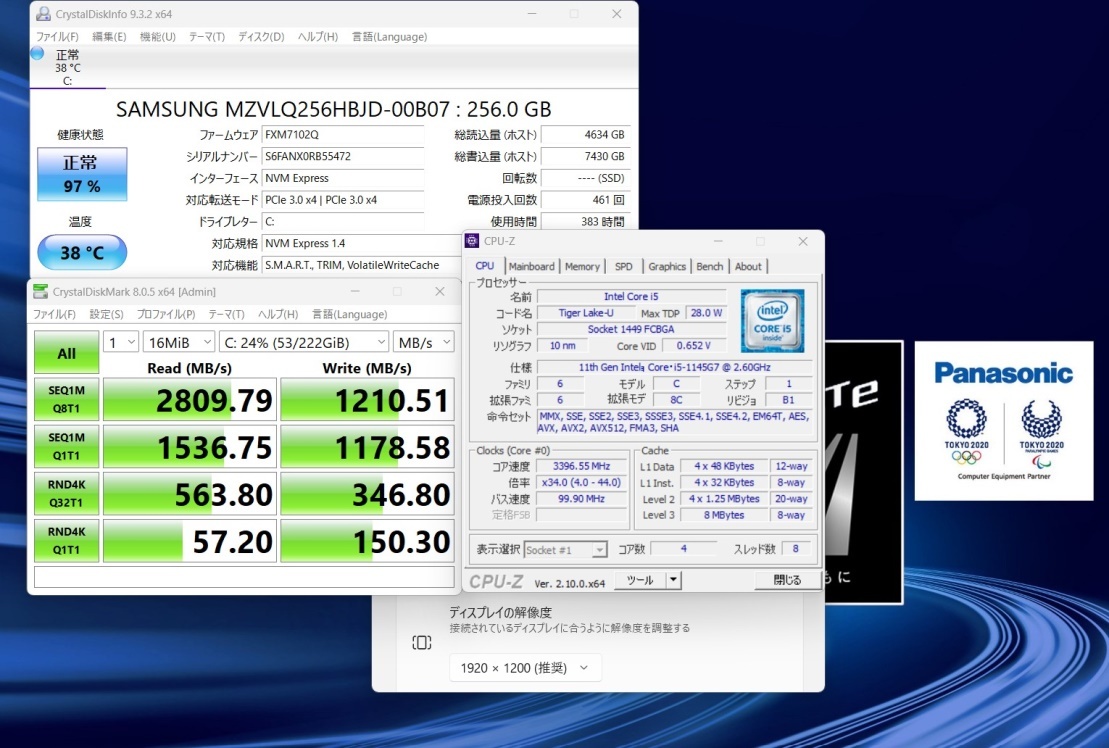Click the 1210.51 write result
Viewport: 1109px width, 748px height.
pyautogui.click(x=367, y=400)
